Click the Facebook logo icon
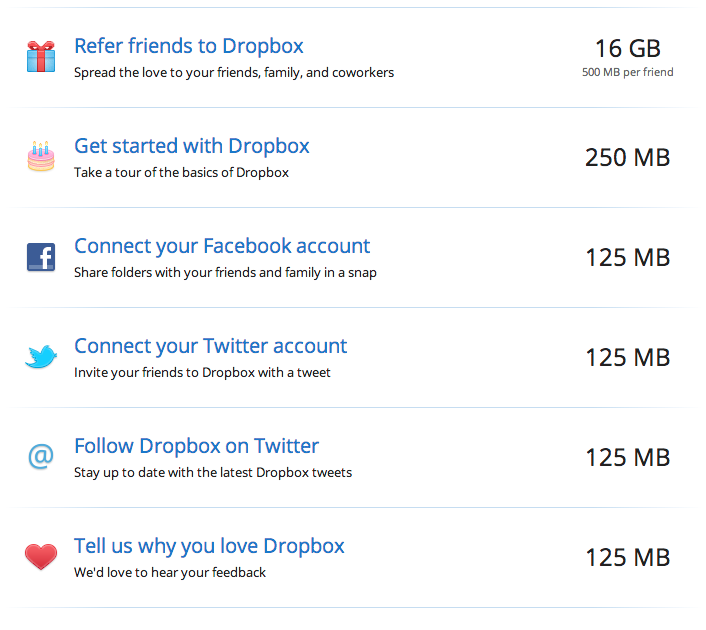This screenshot has width=706, height=630. point(41,257)
